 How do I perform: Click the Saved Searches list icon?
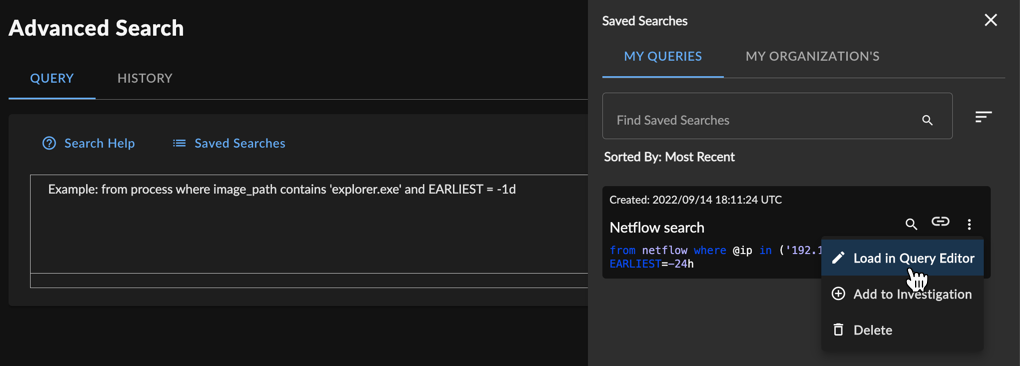[180, 143]
